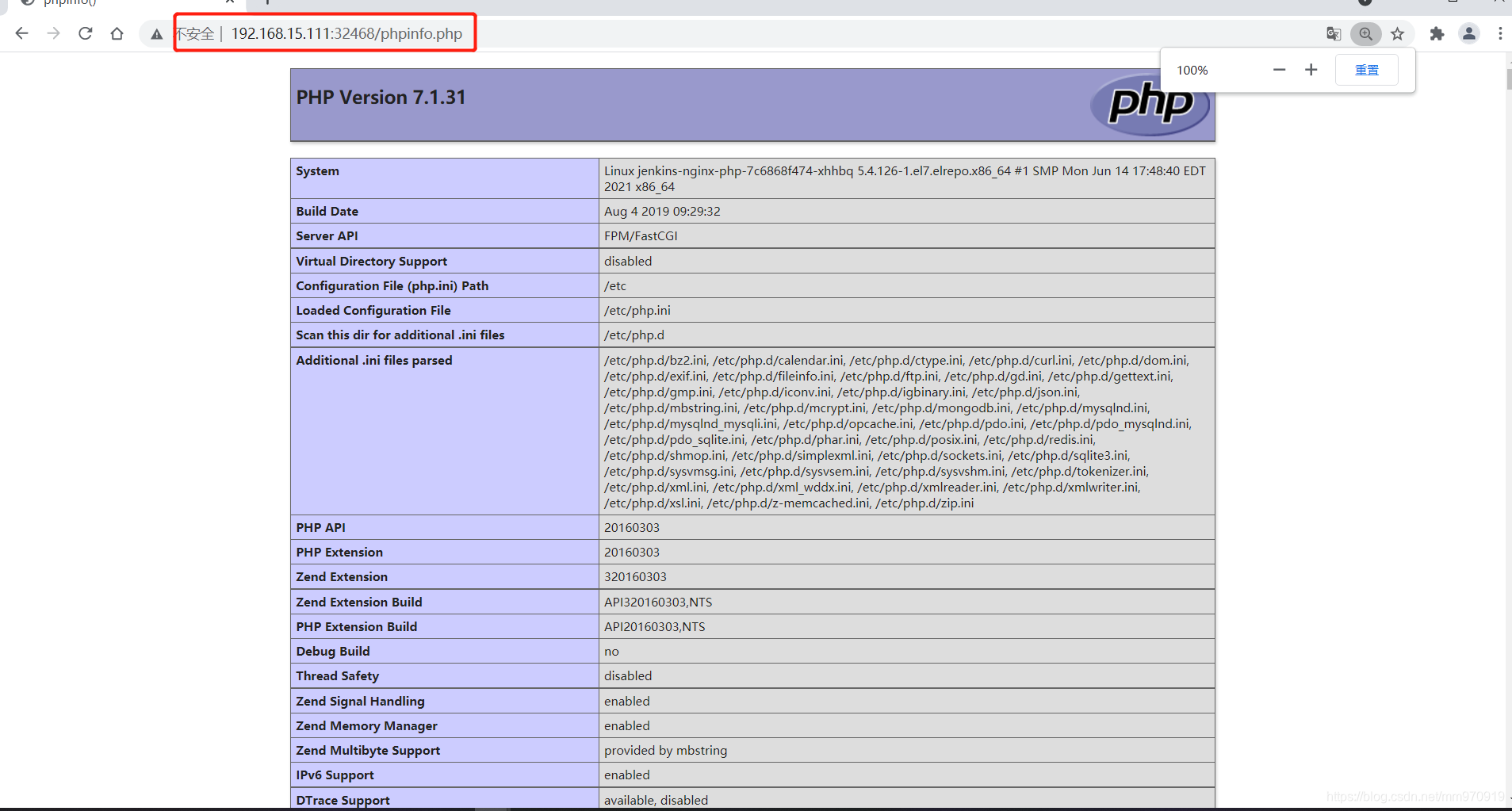Screen dimensions: 1512x811
Task: Click the Zend Signal Handling label
Action: [360, 702]
